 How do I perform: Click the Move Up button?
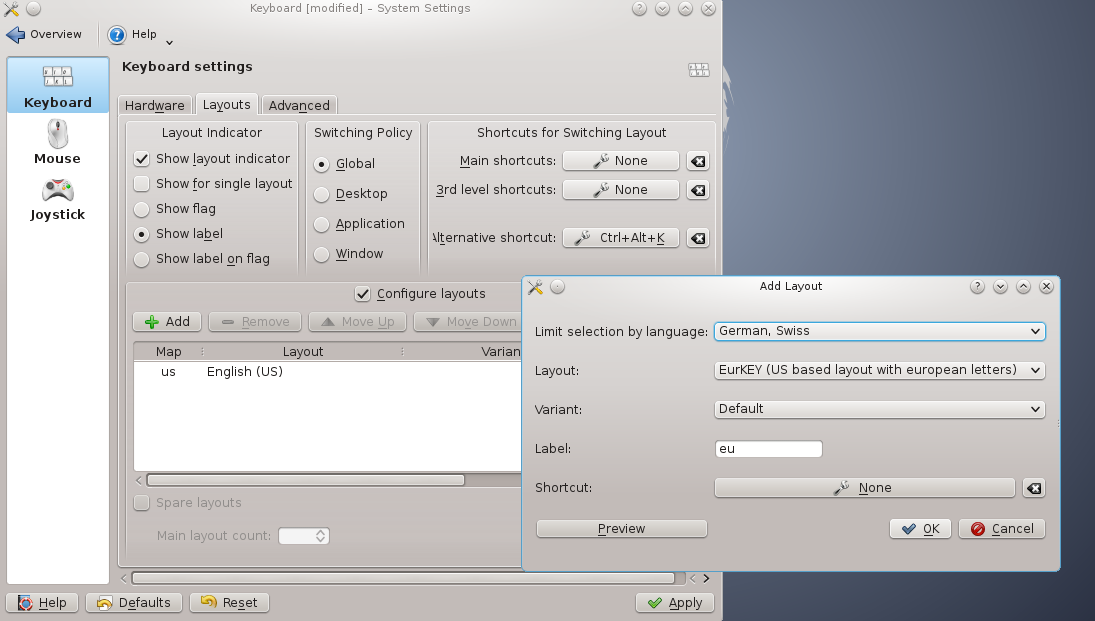(358, 321)
